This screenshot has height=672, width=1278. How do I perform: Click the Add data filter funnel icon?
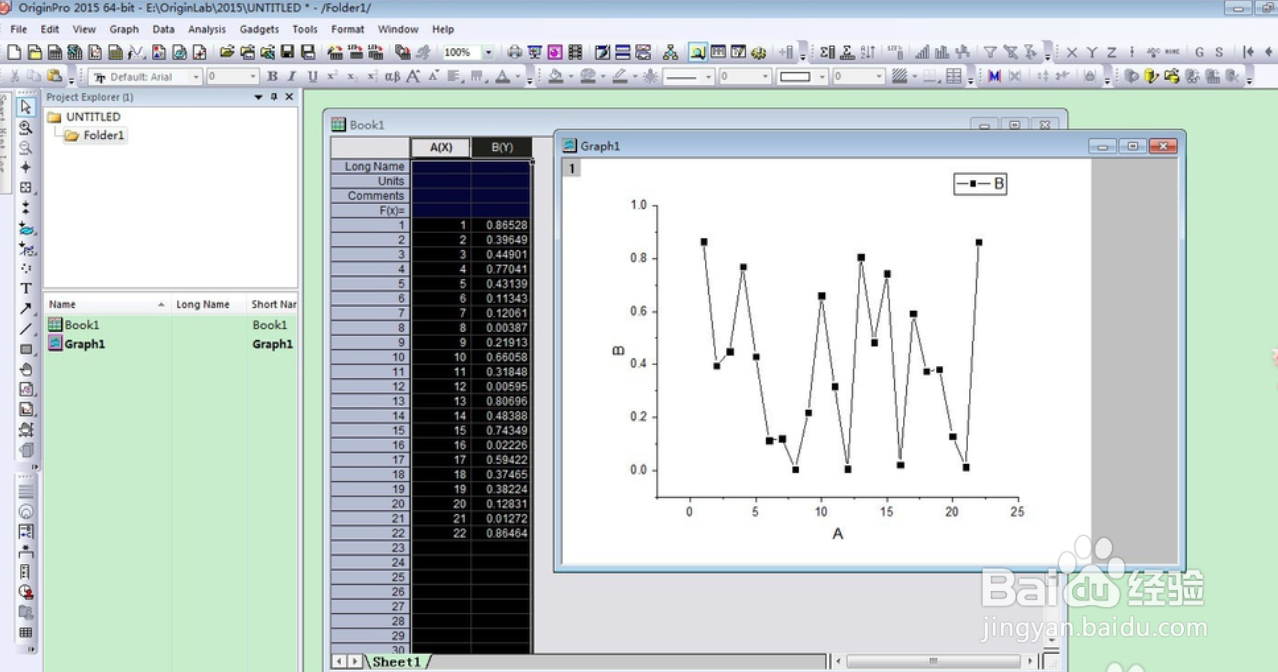pos(990,52)
